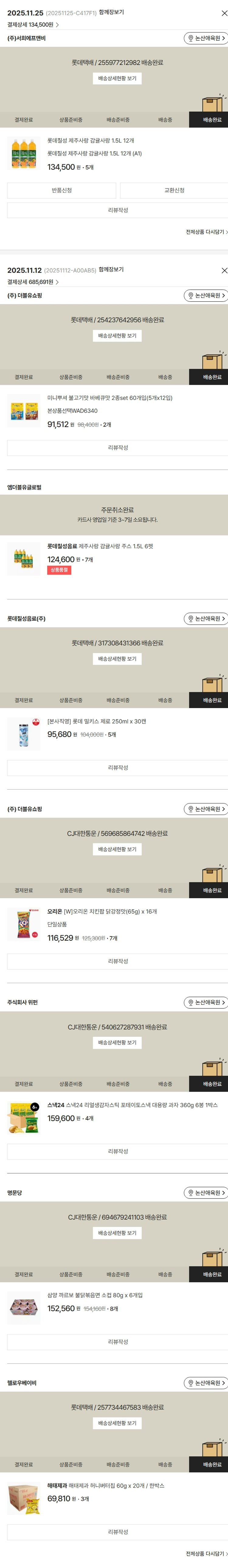Viewport: 228px width, 1568px height.
Task: Expand payment details 결제상세 134,500원
Action: [x=33, y=25]
